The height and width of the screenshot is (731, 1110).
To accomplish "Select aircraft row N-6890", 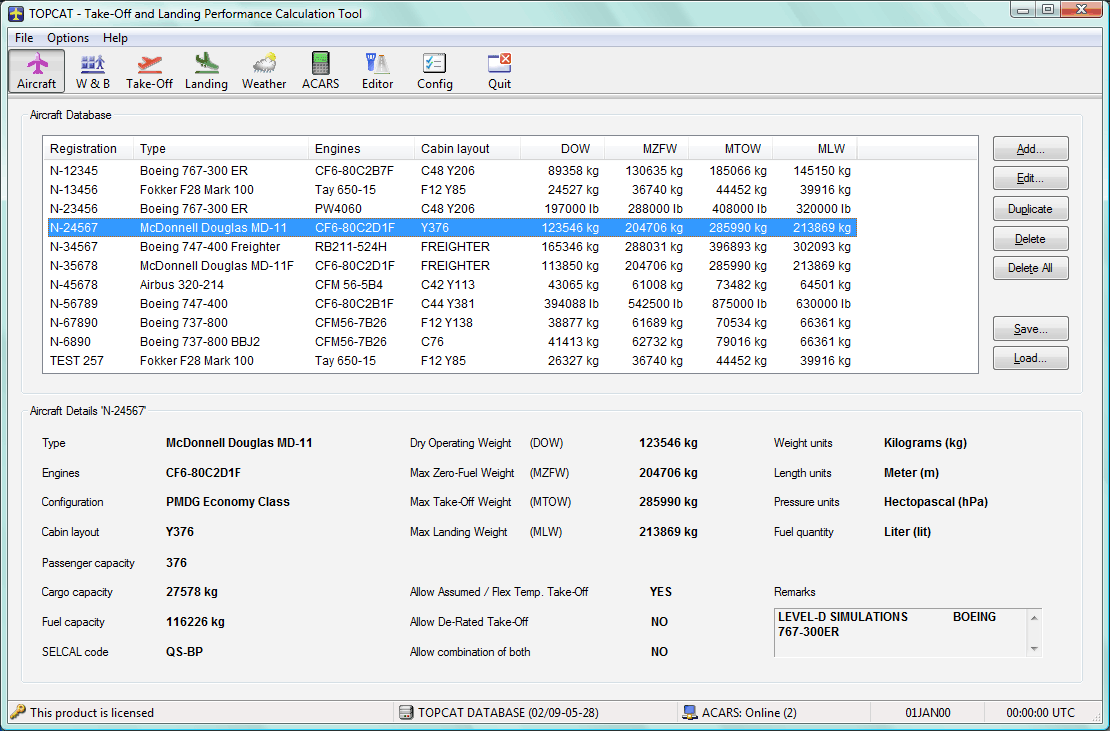I will tap(451, 342).
